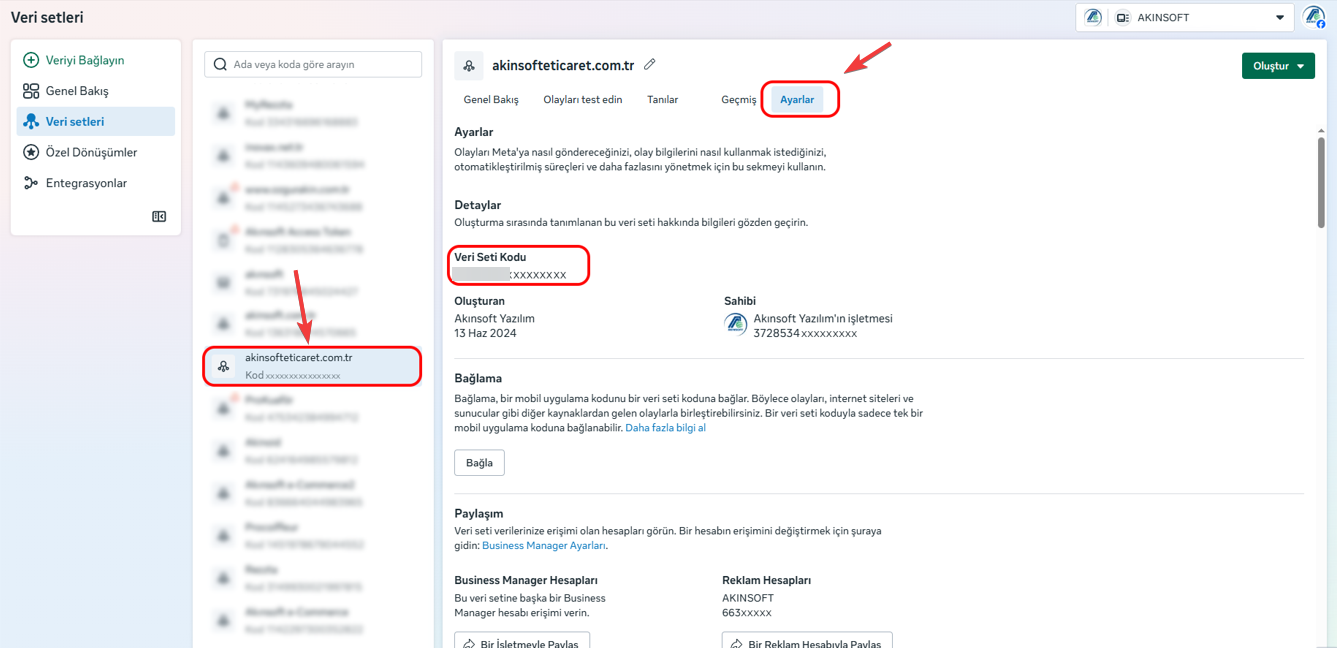Screen dimensions: 1337x648
Task: Click the dataset search input field
Action: [314, 64]
